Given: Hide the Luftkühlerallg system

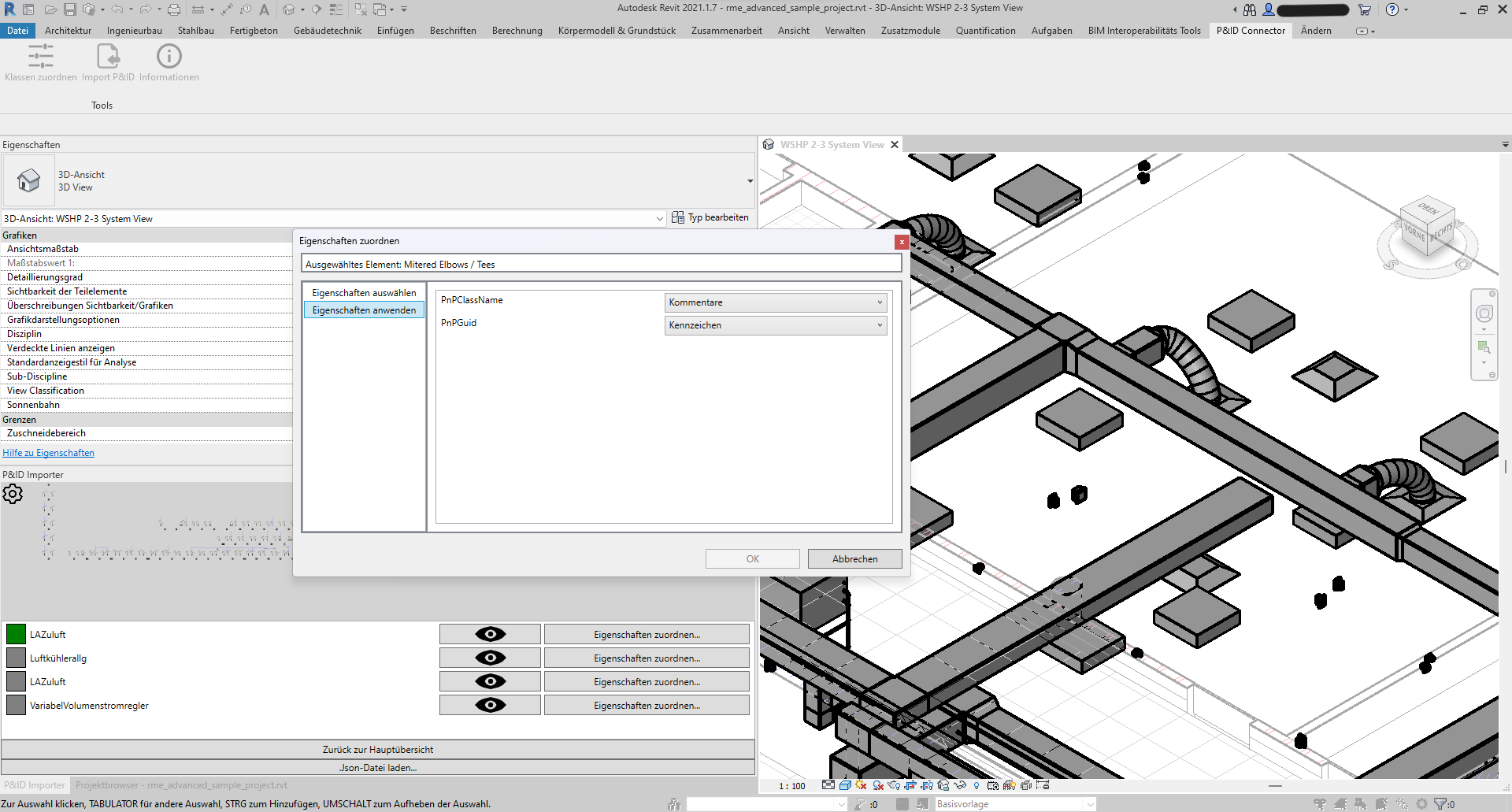Looking at the screenshot, I should point(490,657).
